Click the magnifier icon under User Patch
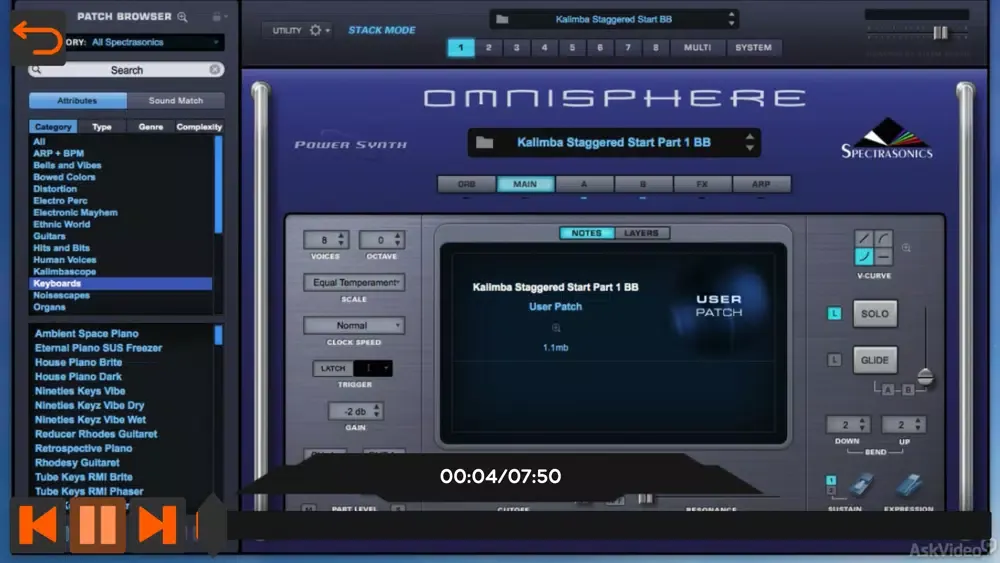1000x563 pixels. pyautogui.click(x=556, y=328)
